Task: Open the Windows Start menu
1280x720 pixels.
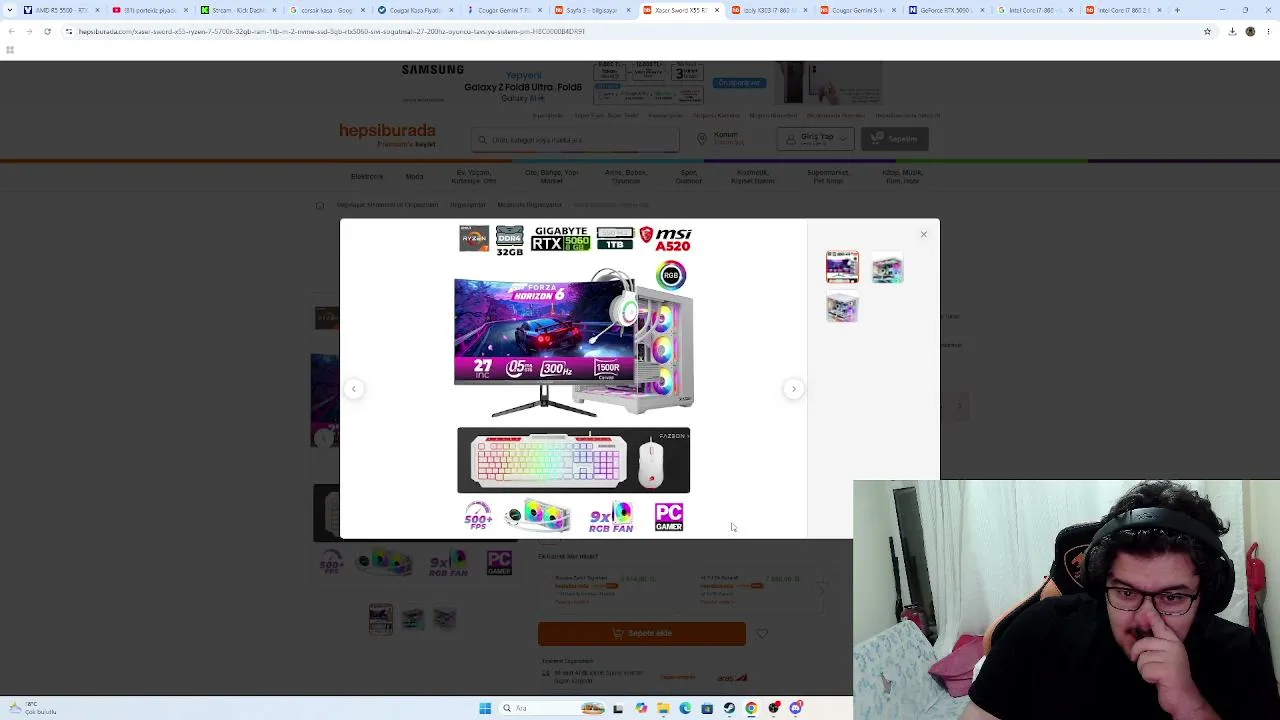Action: tap(485, 708)
